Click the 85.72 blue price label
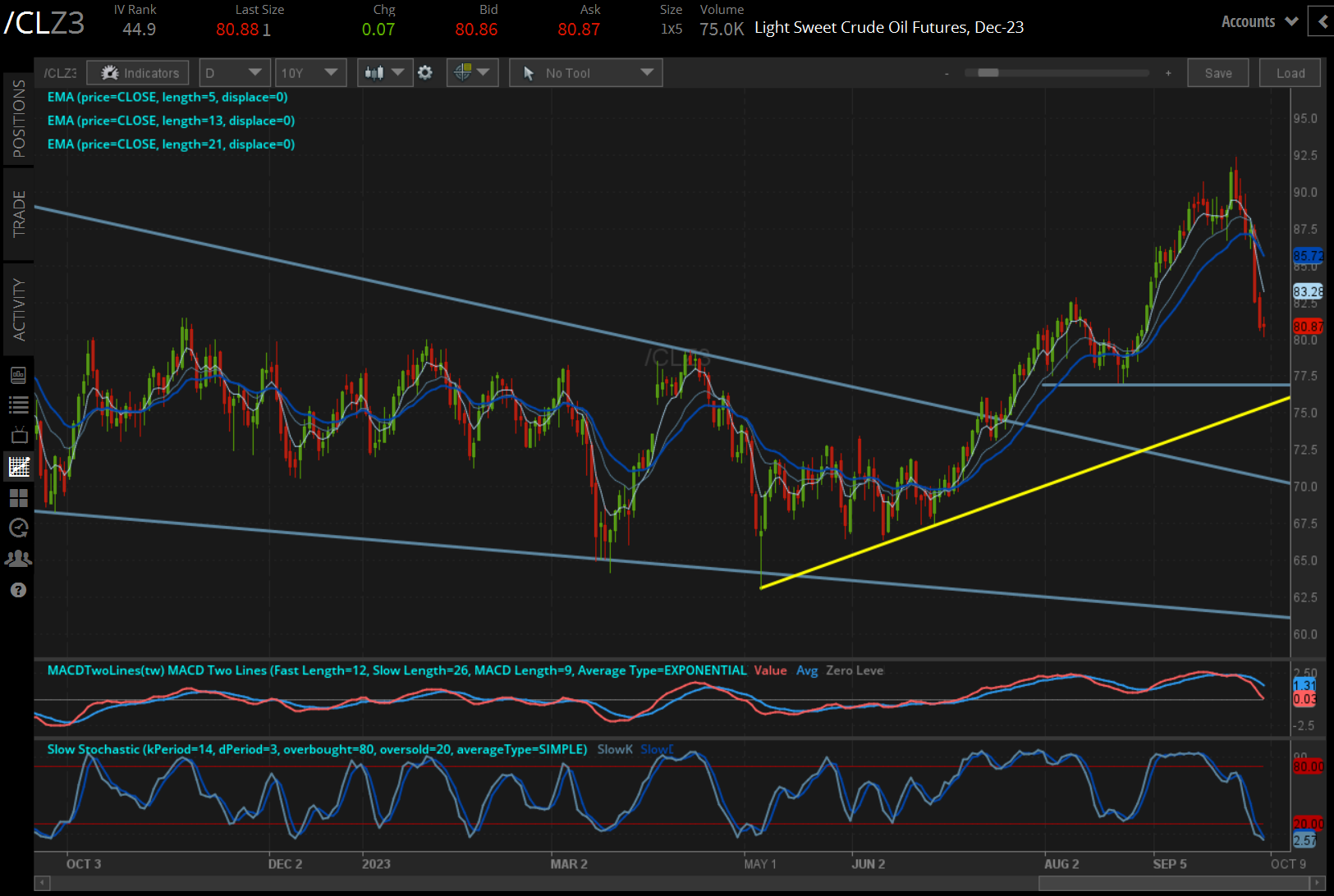Viewport: 1334px width, 896px height. tap(1308, 256)
